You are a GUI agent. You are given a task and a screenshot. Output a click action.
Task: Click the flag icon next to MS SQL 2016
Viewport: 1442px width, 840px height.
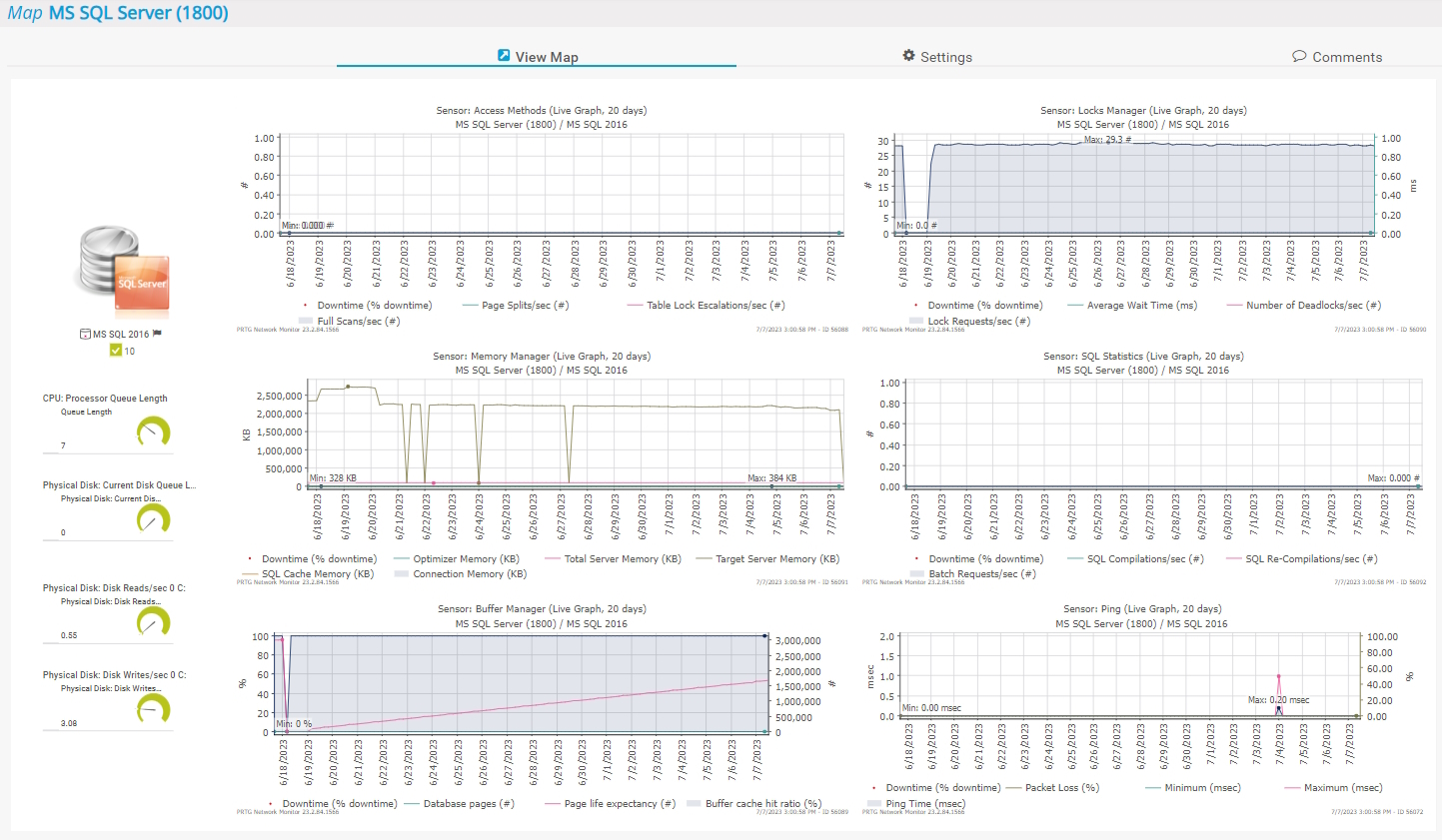coord(157,334)
